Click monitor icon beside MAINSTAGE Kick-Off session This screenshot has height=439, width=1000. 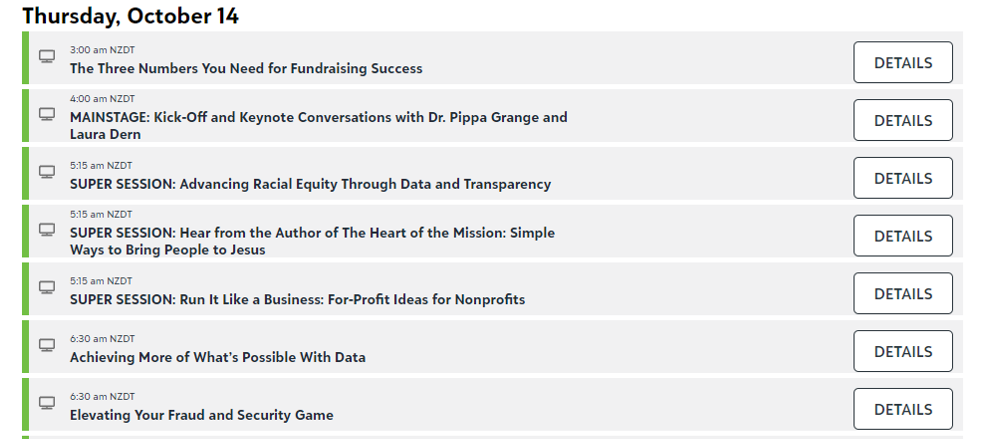(47, 114)
